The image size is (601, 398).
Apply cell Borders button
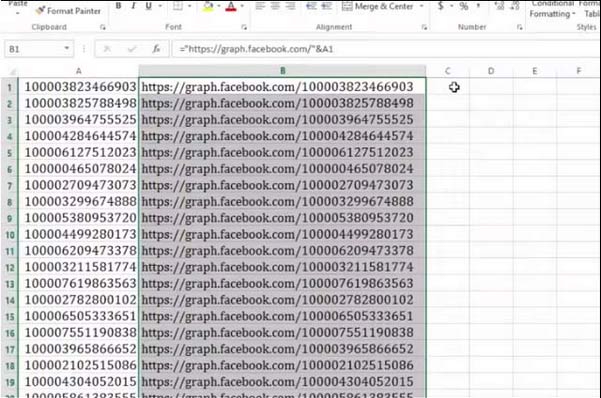click(x=177, y=6)
